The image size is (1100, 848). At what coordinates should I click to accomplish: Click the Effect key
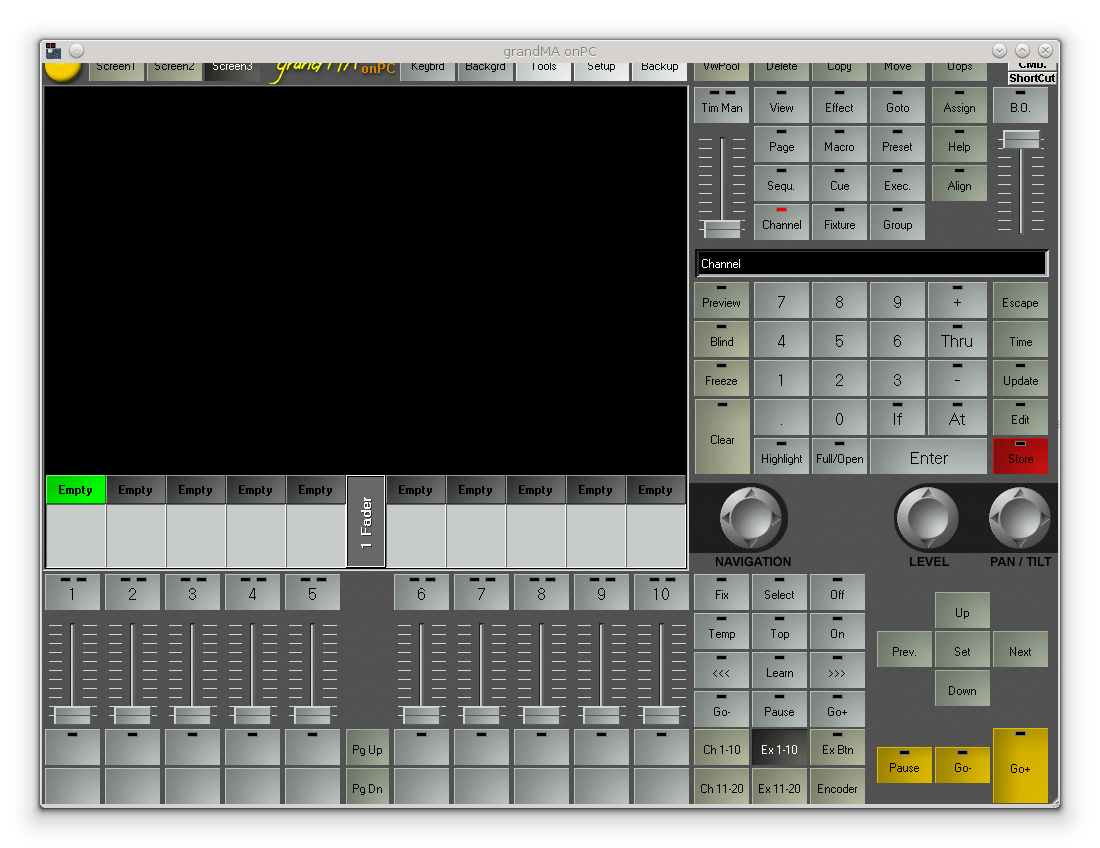[839, 105]
